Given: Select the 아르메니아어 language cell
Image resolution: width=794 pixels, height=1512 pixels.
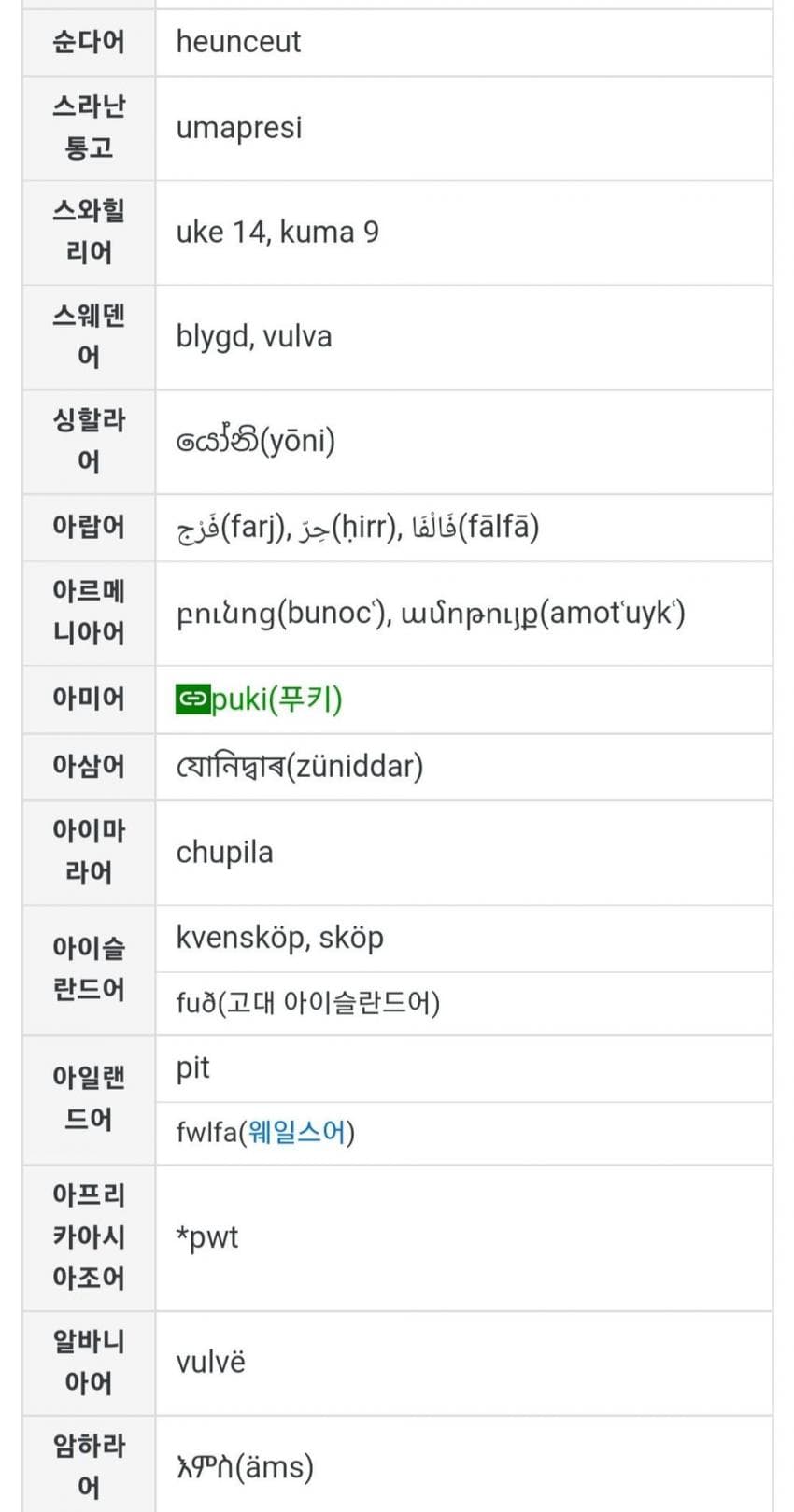Looking at the screenshot, I should 89,613.
